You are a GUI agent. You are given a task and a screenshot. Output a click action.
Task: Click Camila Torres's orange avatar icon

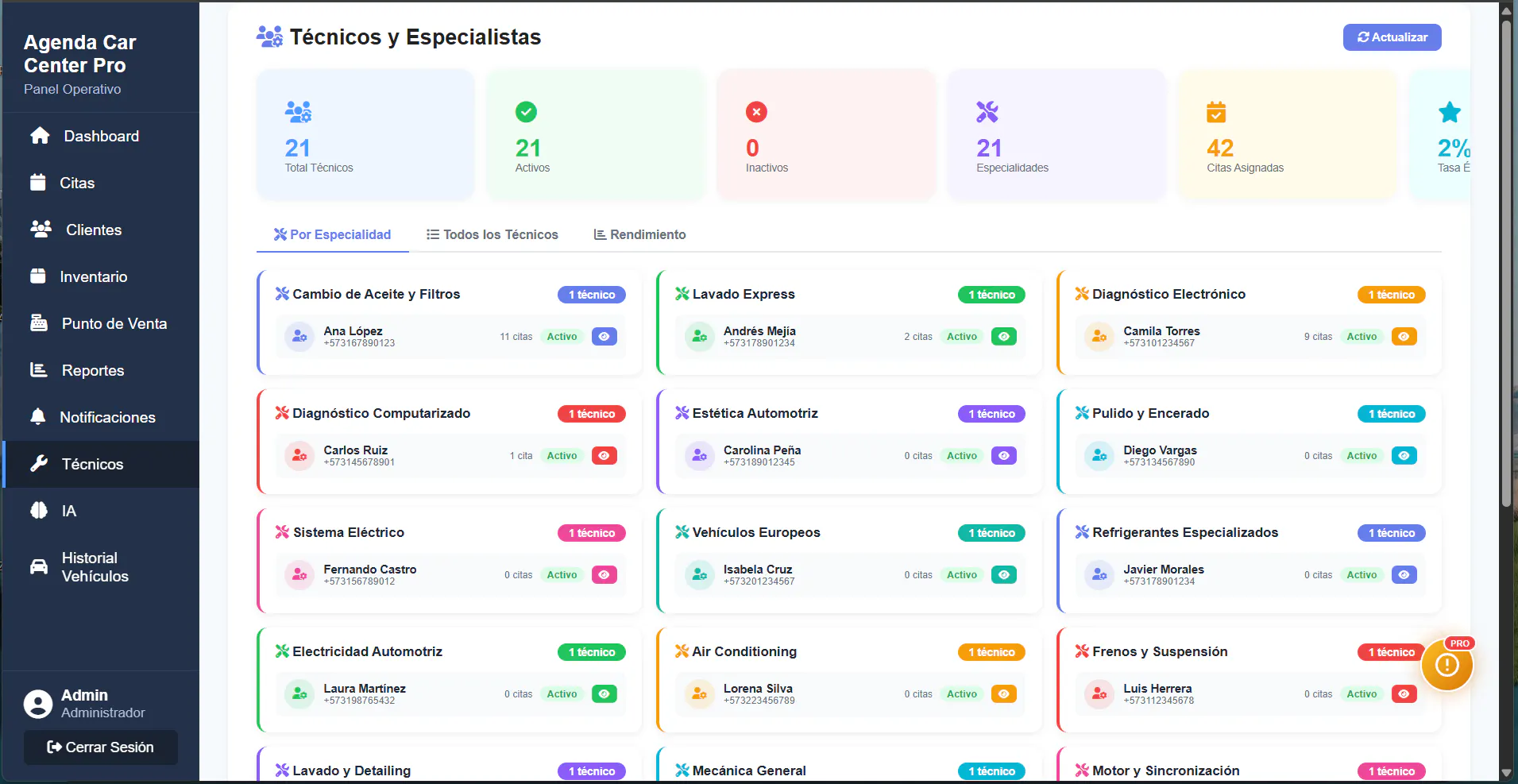pos(1099,337)
